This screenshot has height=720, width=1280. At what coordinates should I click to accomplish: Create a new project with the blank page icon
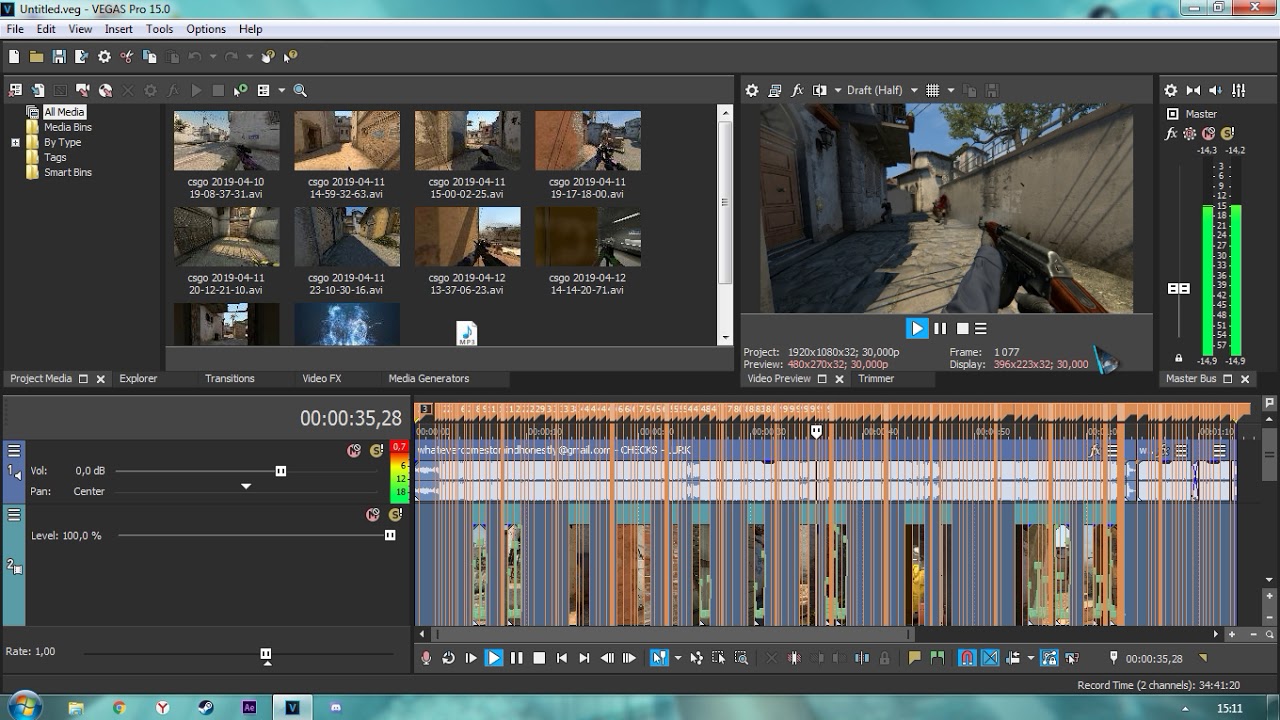14,57
